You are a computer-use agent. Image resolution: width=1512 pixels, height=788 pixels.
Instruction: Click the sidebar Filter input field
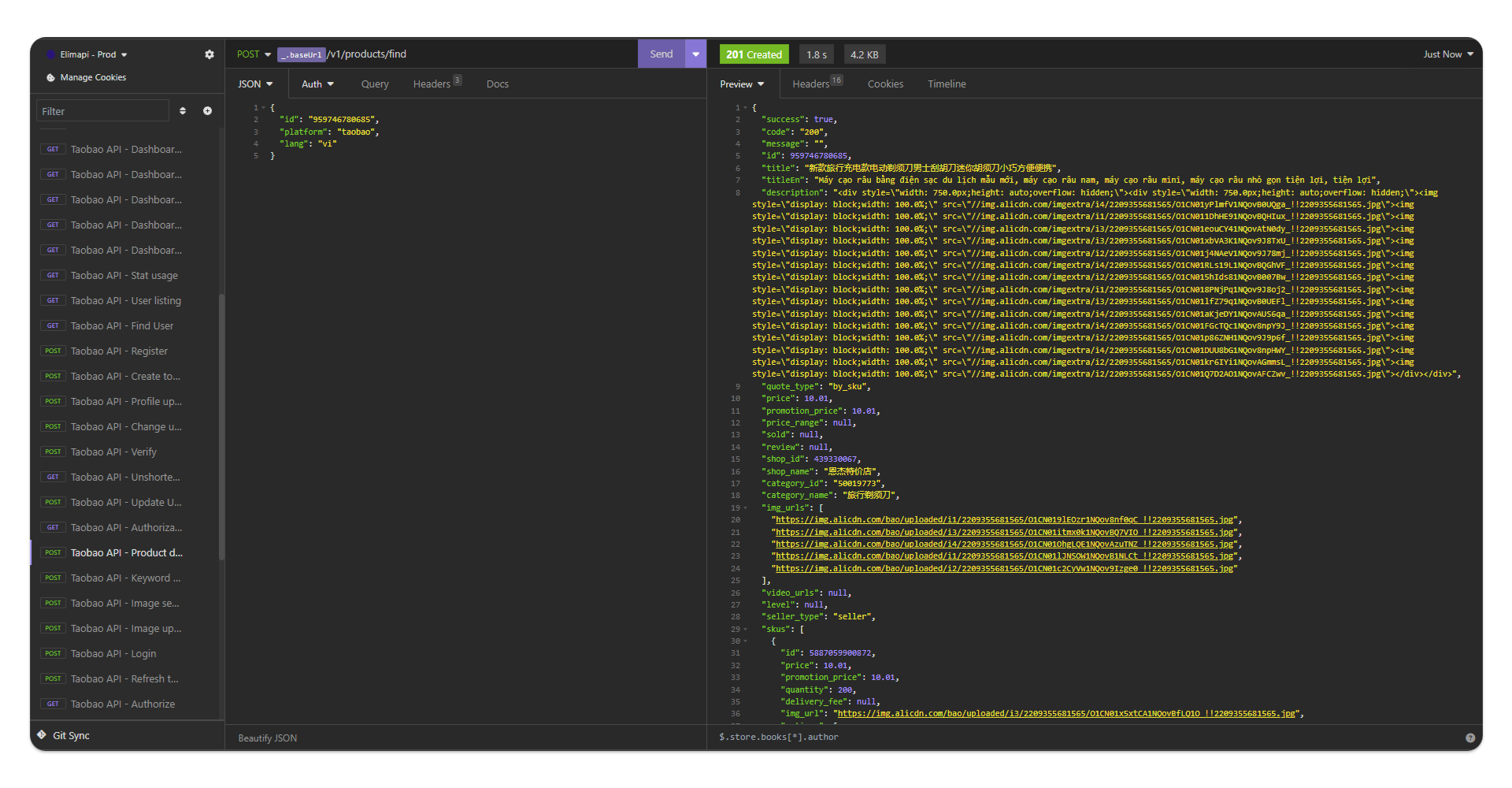[102, 111]
